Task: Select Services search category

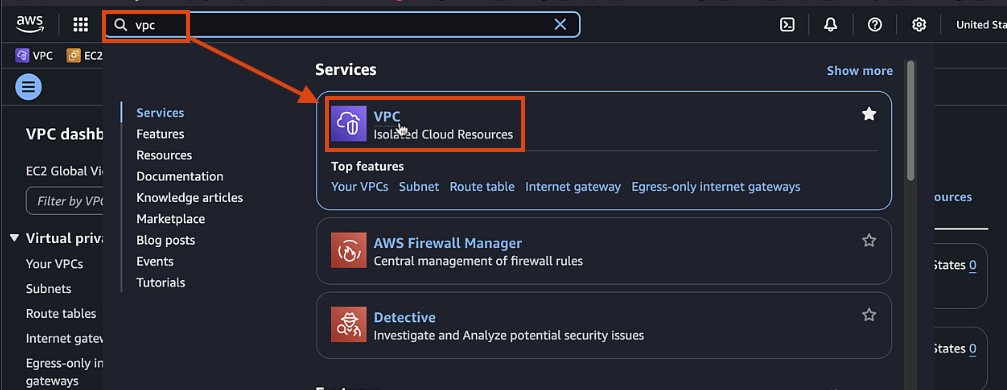Action: (x=160, y=112)
